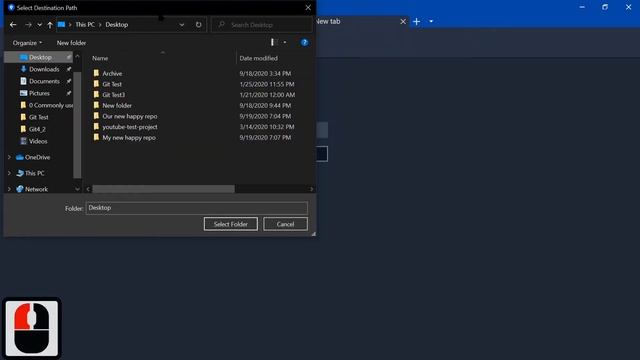Open the dialog help icon
This screenshot has width=640, height=360.
tap(304, 42)
